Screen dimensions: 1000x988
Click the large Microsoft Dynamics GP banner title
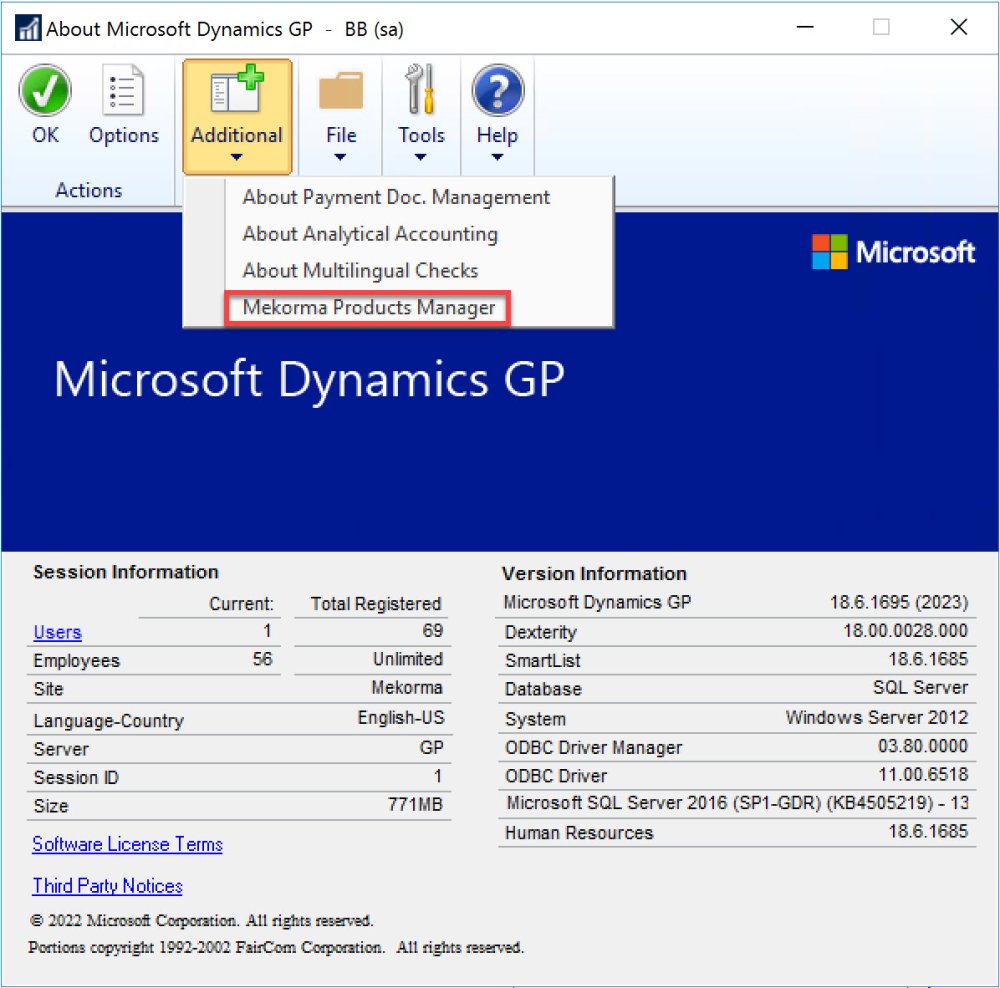(x=309, y=380)
